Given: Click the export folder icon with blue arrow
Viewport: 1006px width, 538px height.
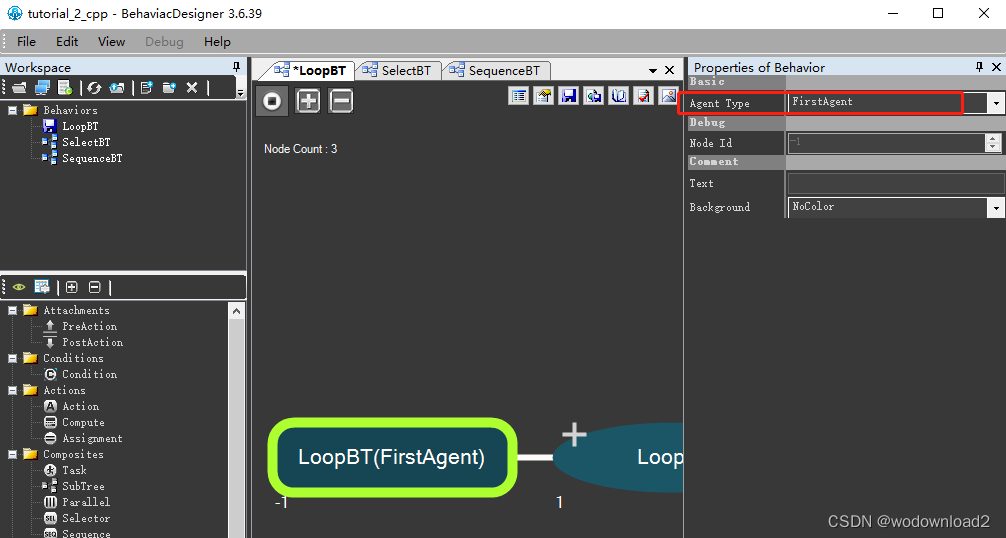Looking at the screenshot, I should point(117,88).
